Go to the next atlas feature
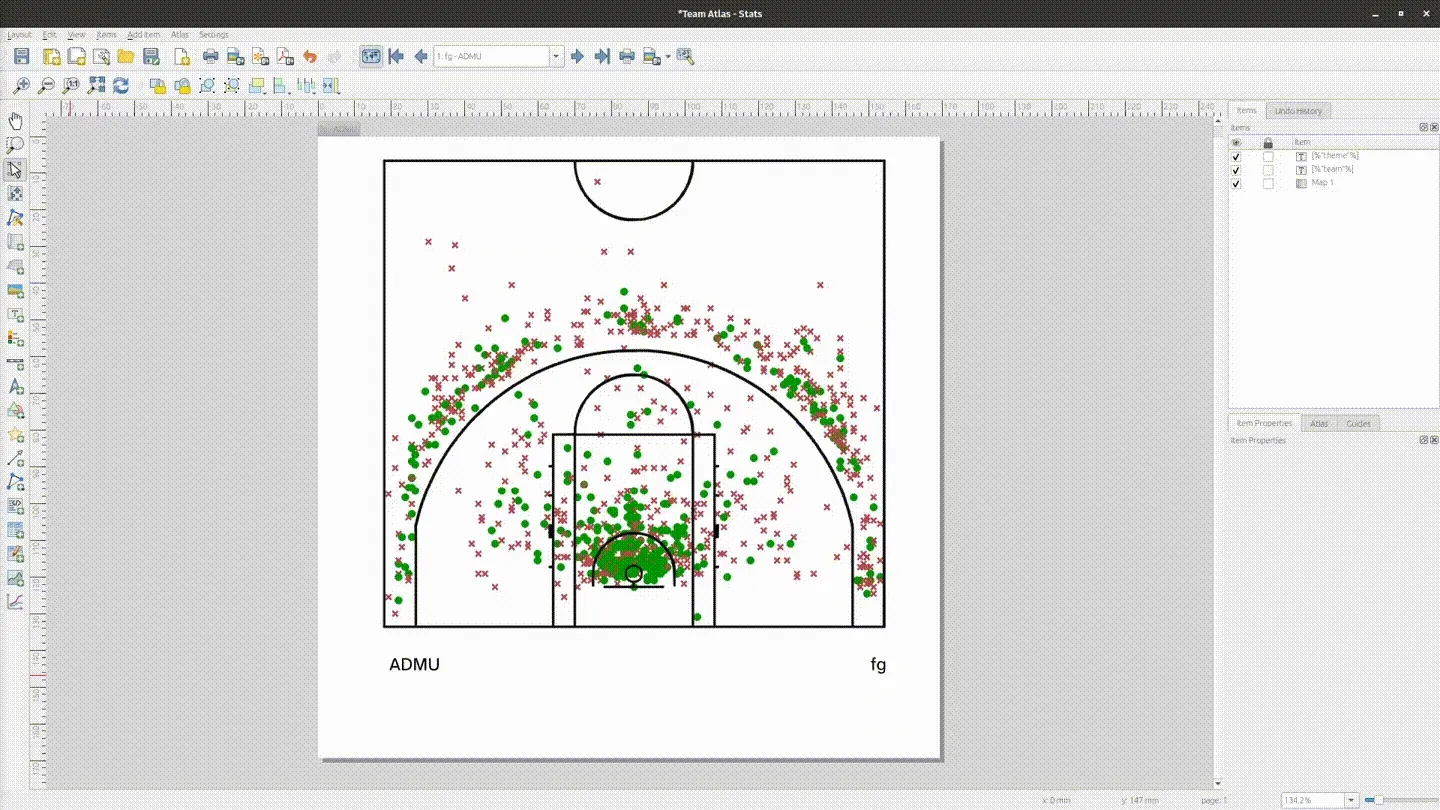Screen dimensions: 1440x810 (x=578, y=56)
